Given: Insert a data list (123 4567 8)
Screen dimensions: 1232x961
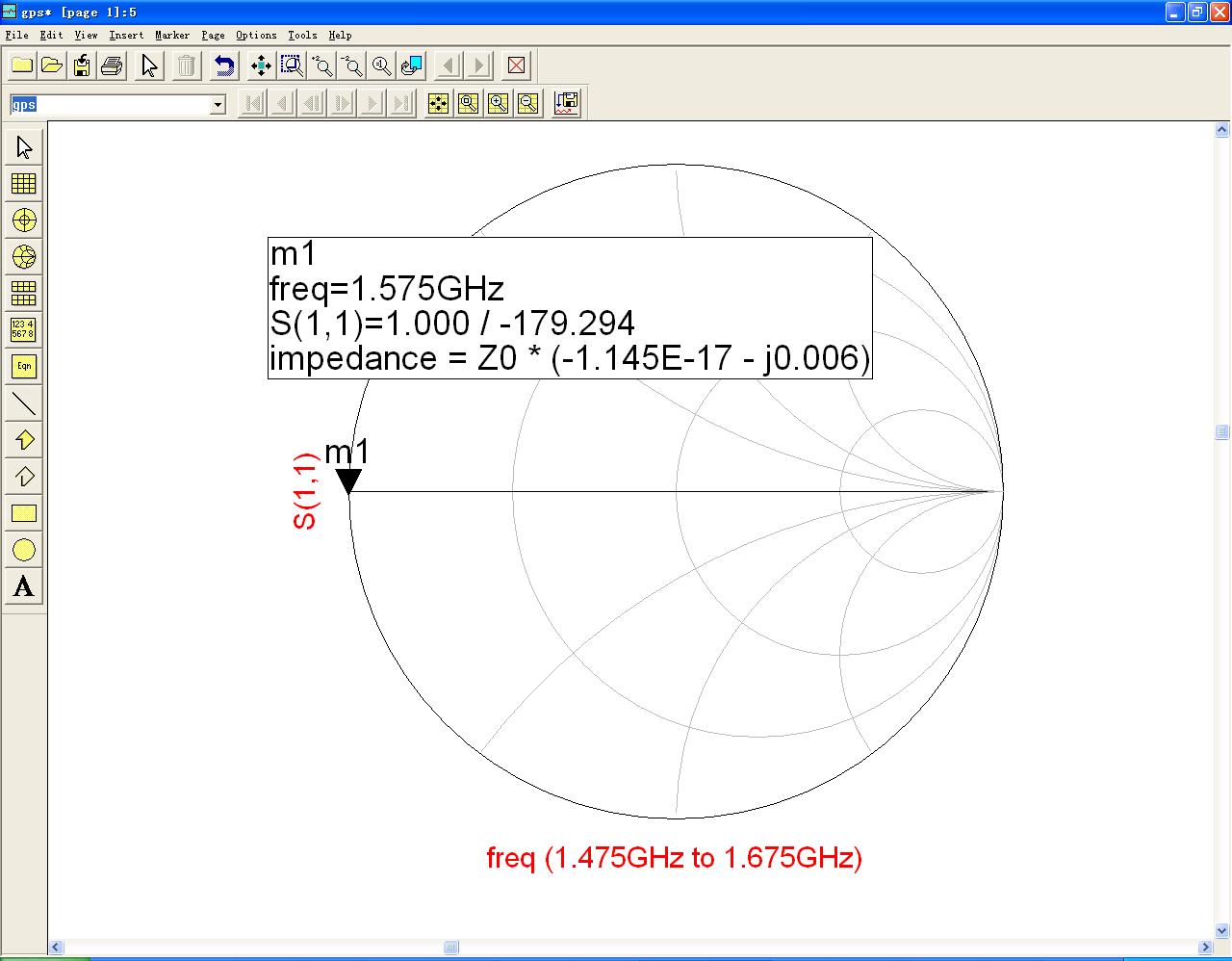Looking at the screenshot, I should click(24, 330).
